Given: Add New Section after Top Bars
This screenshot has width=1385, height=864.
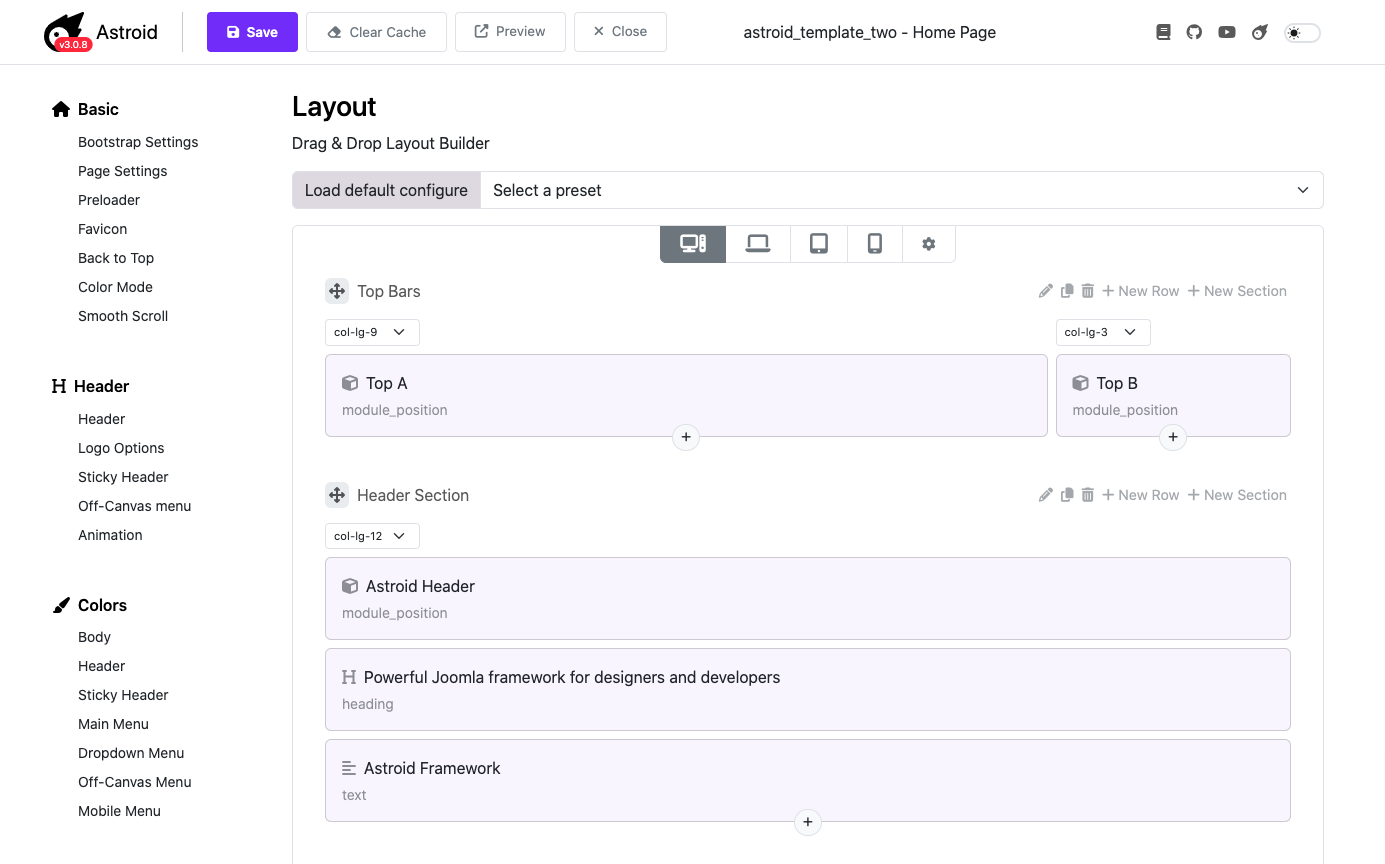Looking at the screenshot, I should (1237, 291).
